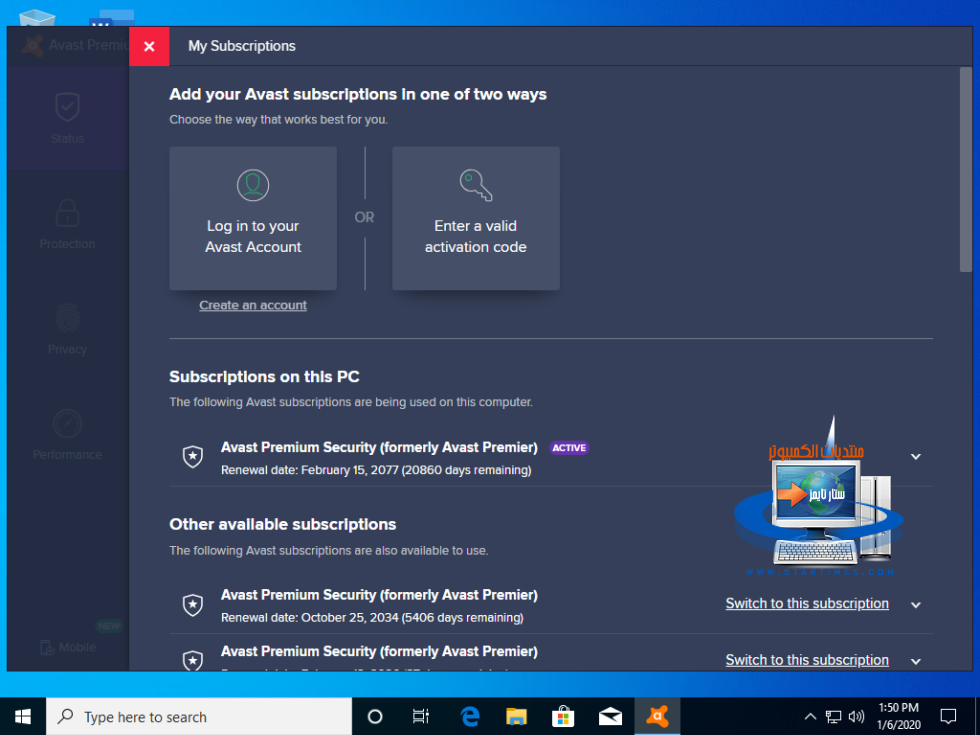This screenshot has height=735, width=980.
Task: Click the Create an account link
Action: (x=253, y=306)
